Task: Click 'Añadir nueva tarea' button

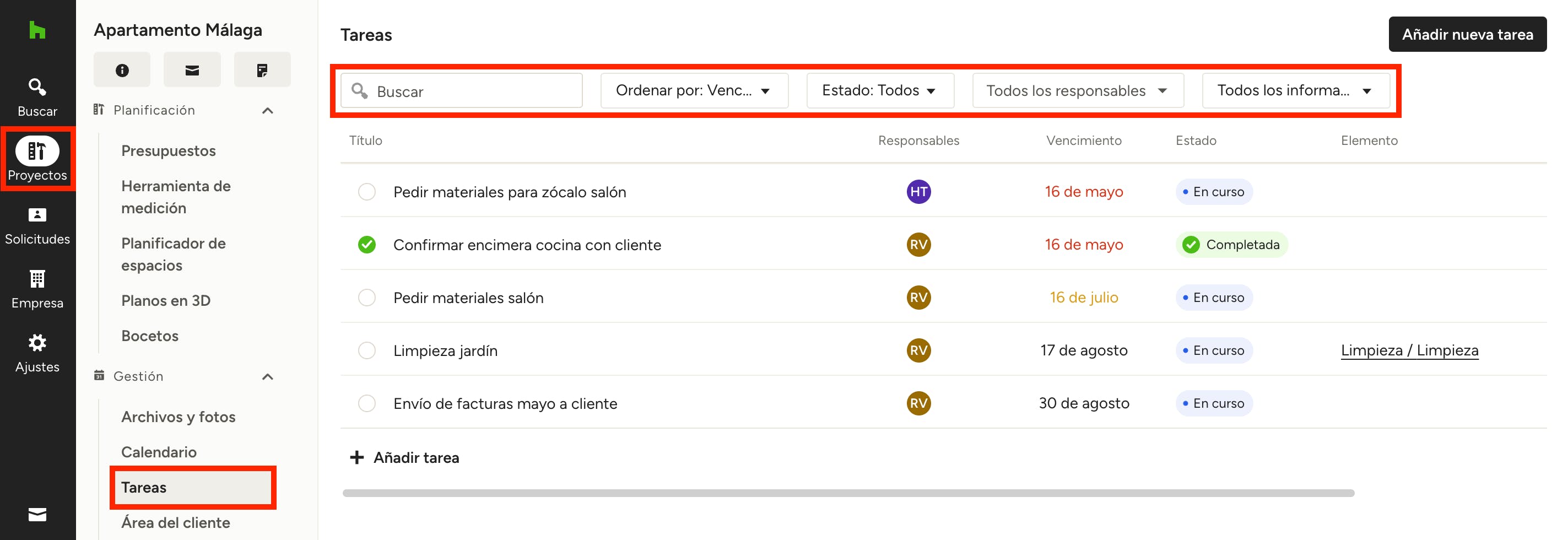Action: pyautogui.click(x=1466, y=35)
